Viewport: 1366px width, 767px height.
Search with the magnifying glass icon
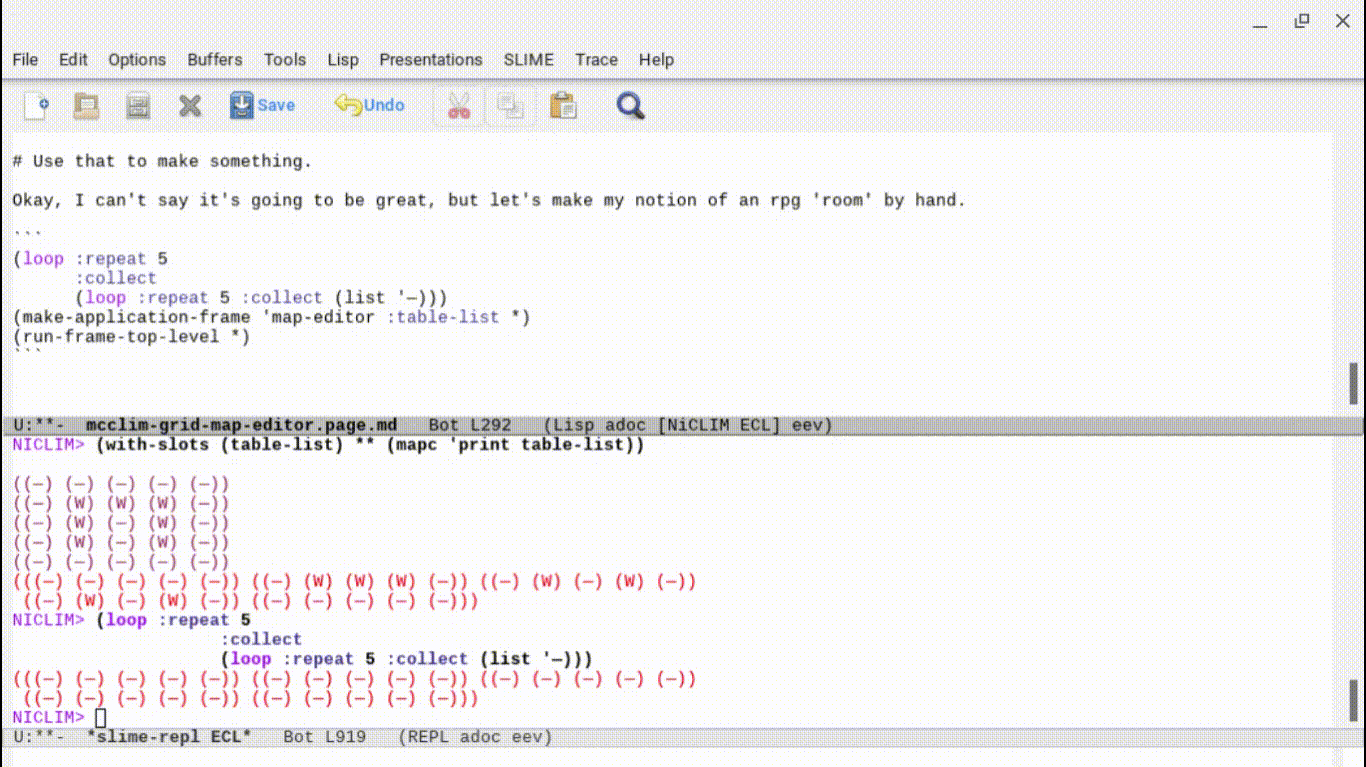(630, 105)
